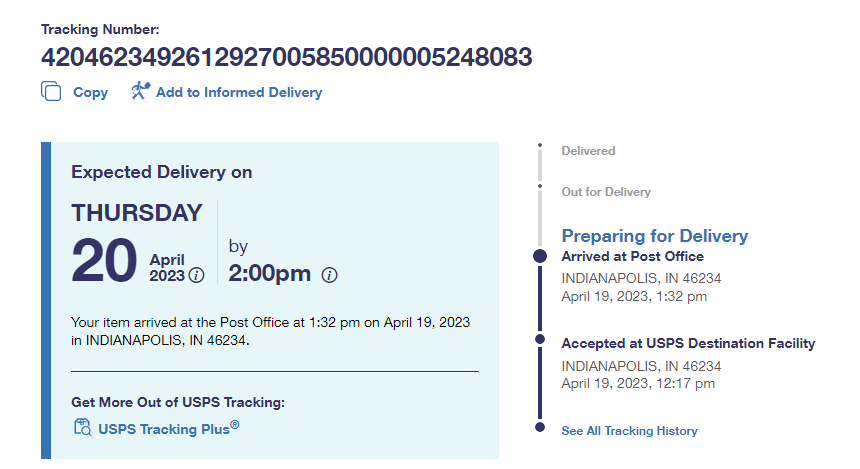This screenshot has width=860, height=469.
Task: Expand See All Tracking History
Action: coord(629,431)
